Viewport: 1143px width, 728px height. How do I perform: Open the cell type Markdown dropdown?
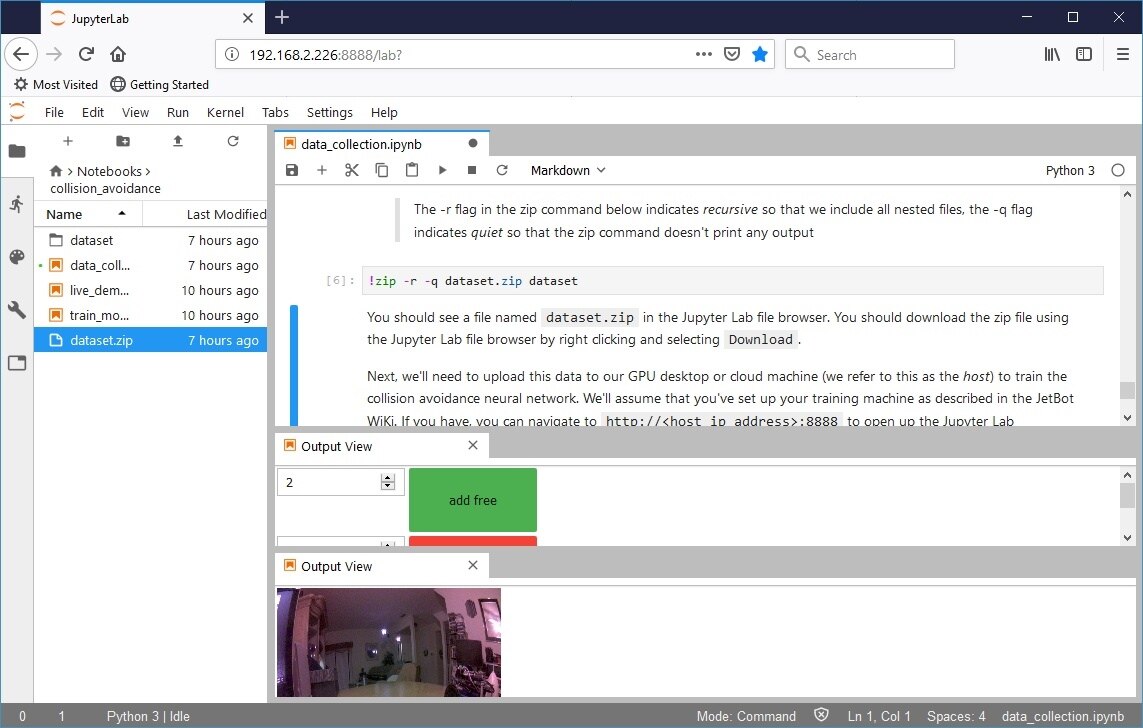tap(568, 171)
